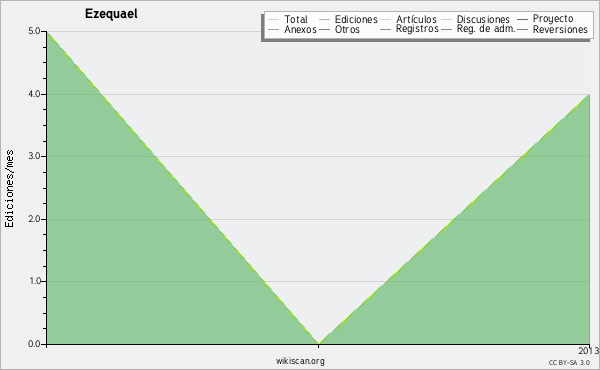This screenshot has height=370, width=600.
Task: Click the wikiscan.org text
Action: (x=300, y=361)
